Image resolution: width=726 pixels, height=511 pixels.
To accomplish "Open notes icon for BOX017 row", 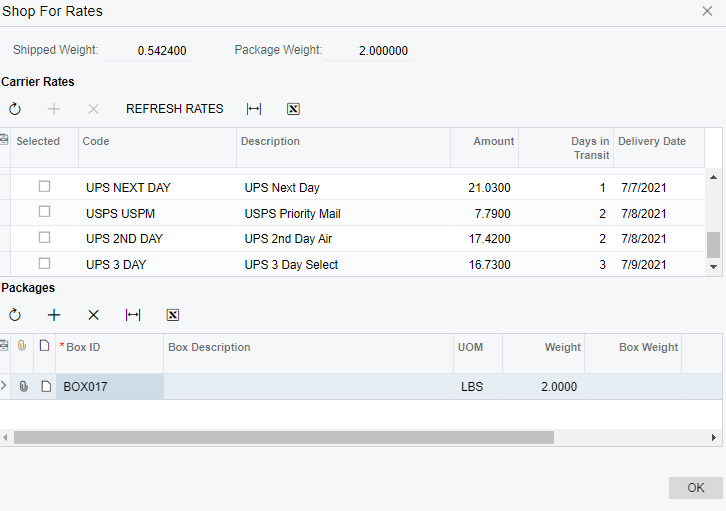I will tap(46, 386).
